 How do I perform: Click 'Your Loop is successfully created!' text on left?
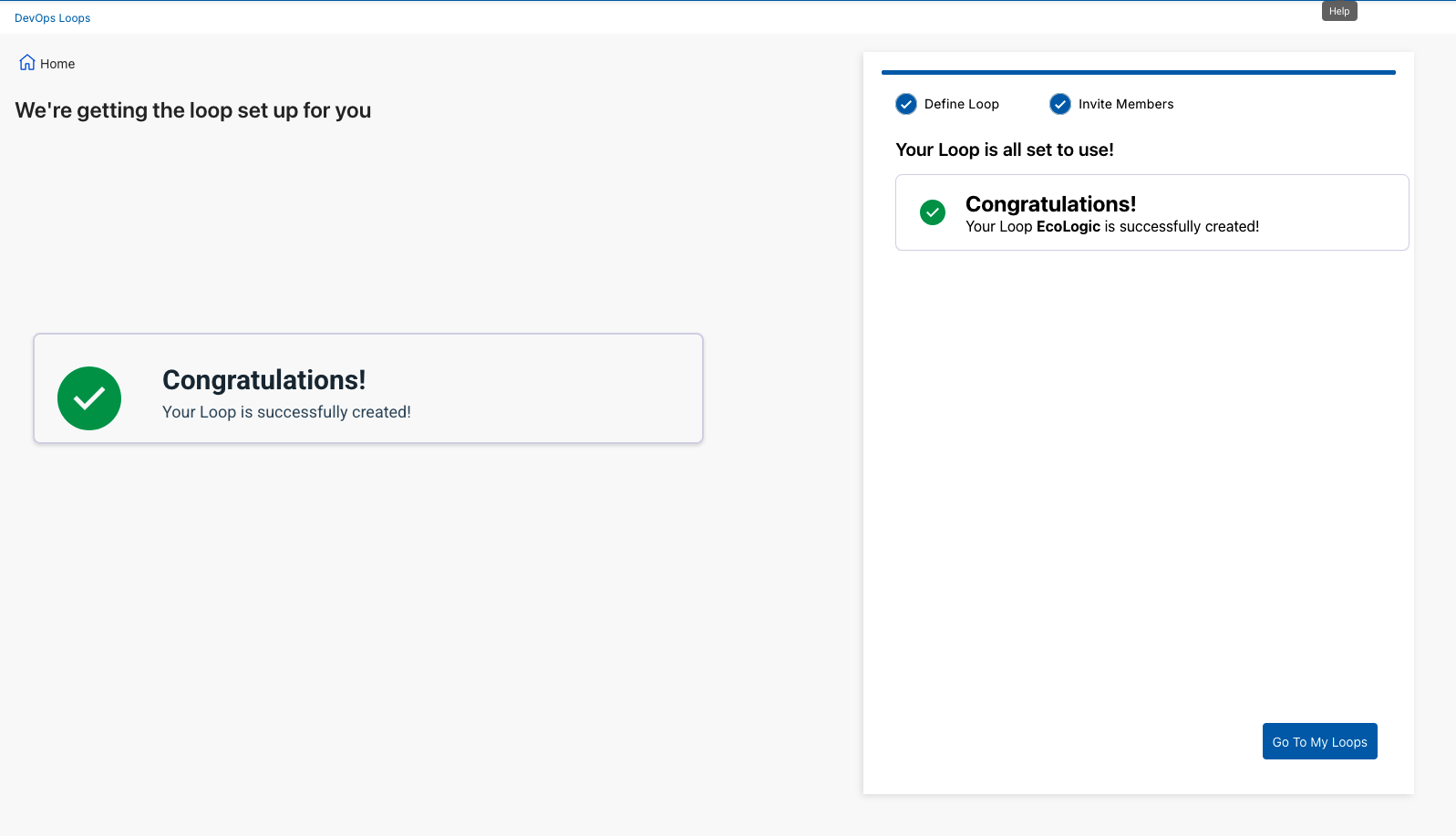(286, 412)
